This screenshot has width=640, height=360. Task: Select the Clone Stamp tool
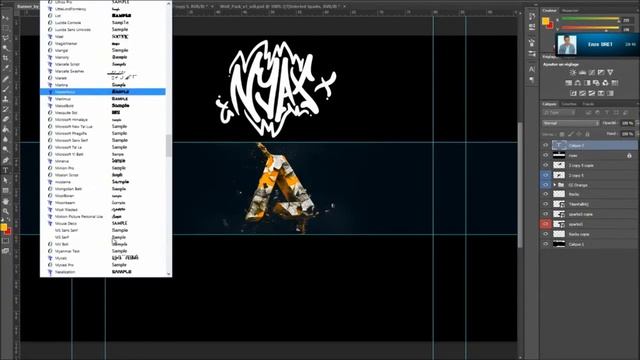click(x=5, y=99)
